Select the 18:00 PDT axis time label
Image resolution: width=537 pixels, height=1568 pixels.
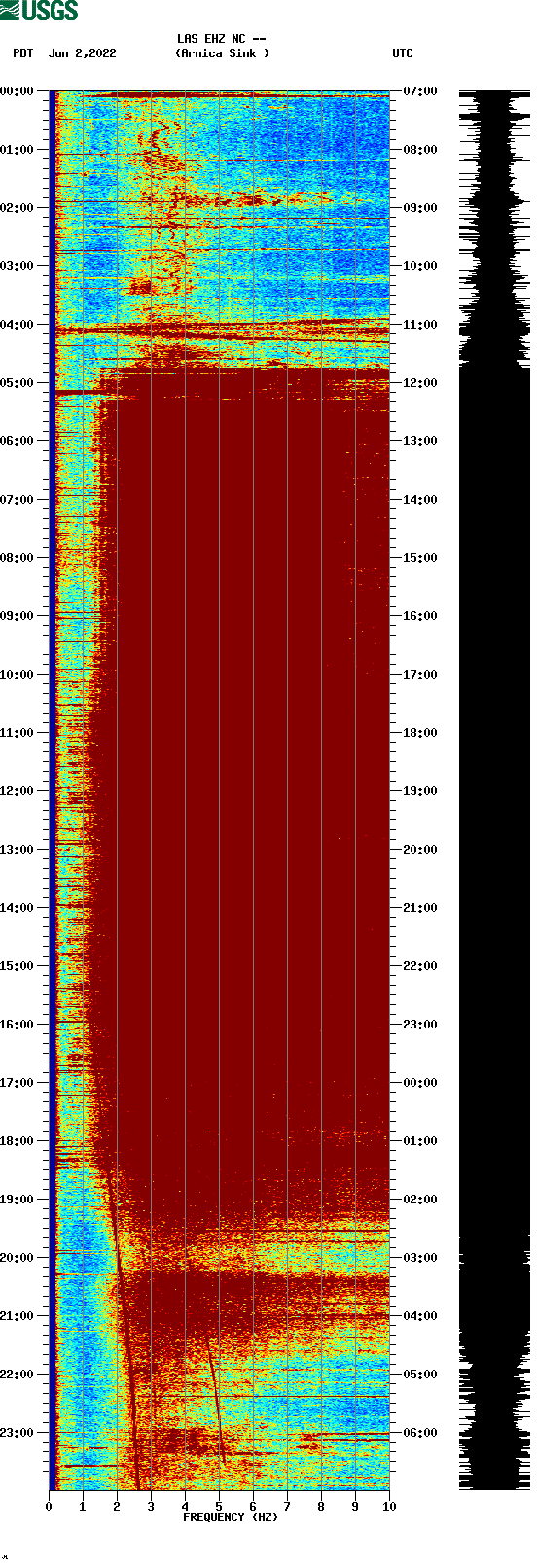click(x=18, y=1141)
